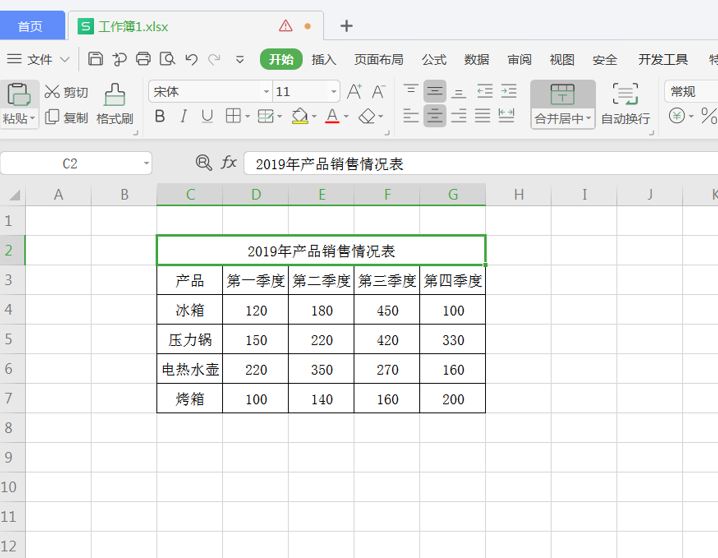Select all cells via corner triangle

(14, 195)
